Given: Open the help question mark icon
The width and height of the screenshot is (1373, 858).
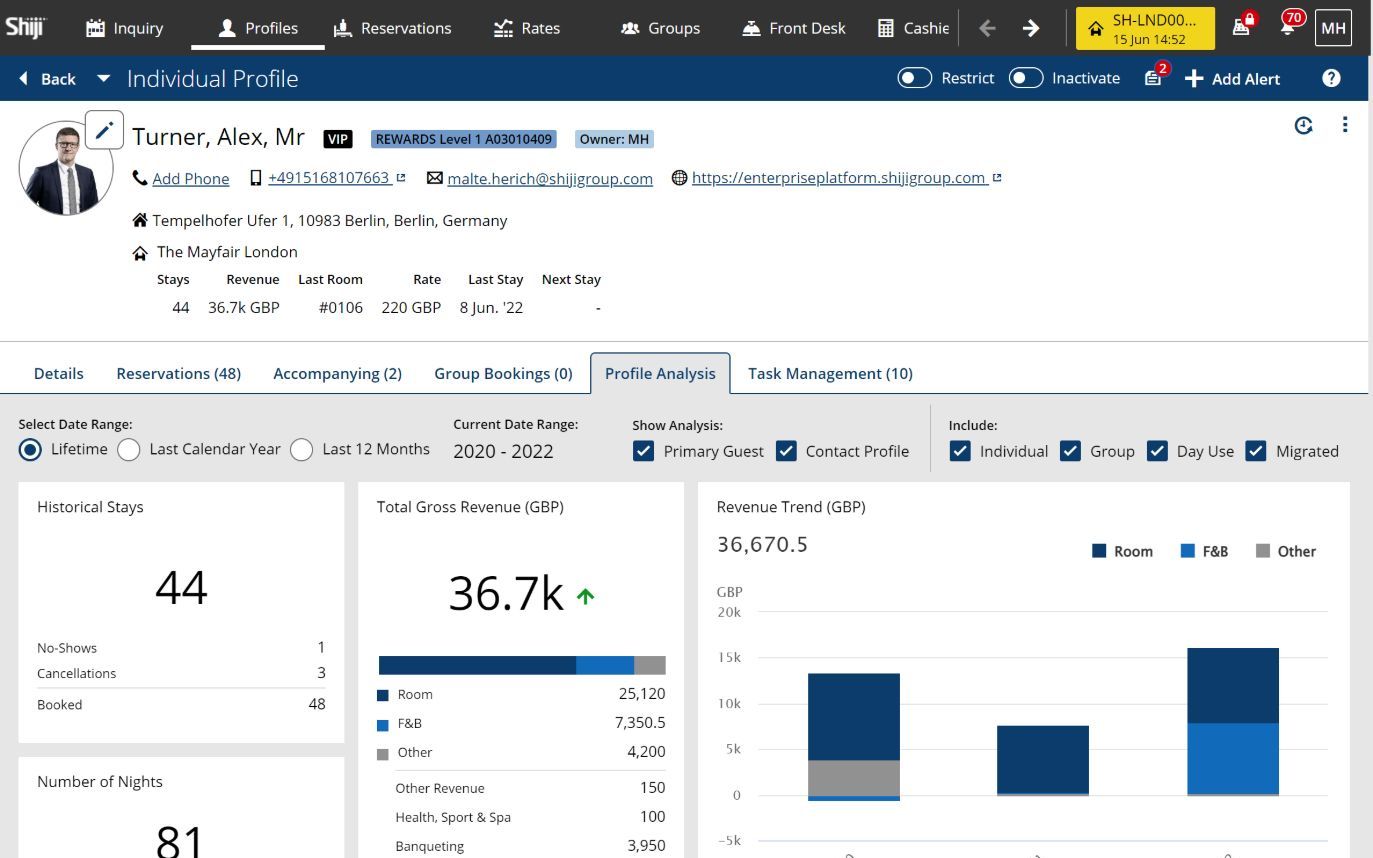Looking at the screenshot, I should click(1331, 78).
